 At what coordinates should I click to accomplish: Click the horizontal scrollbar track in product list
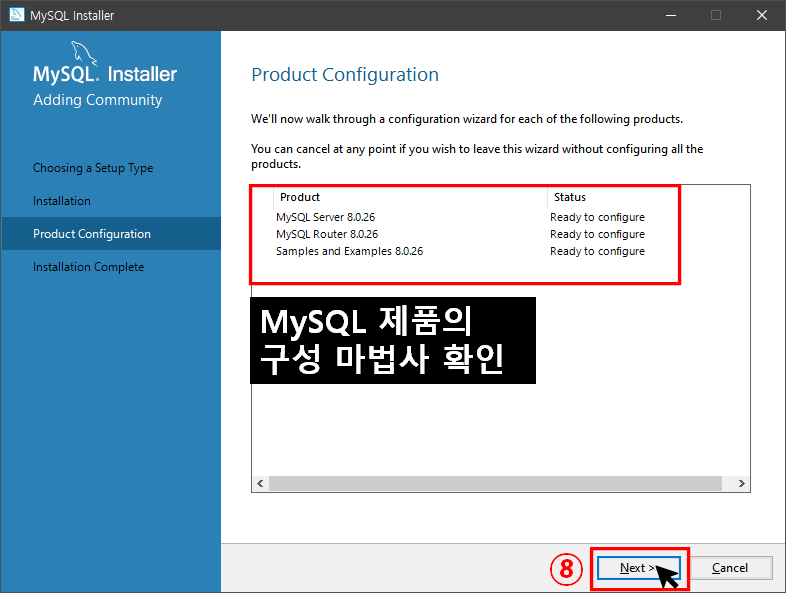coord(495,483)
